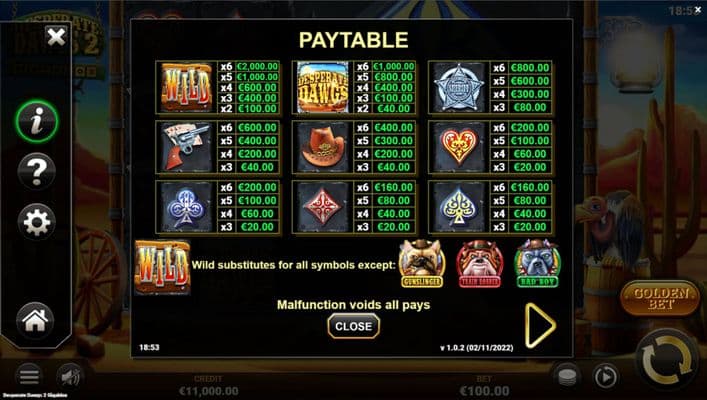Click the revolver and cards symbol

(186, 147)
